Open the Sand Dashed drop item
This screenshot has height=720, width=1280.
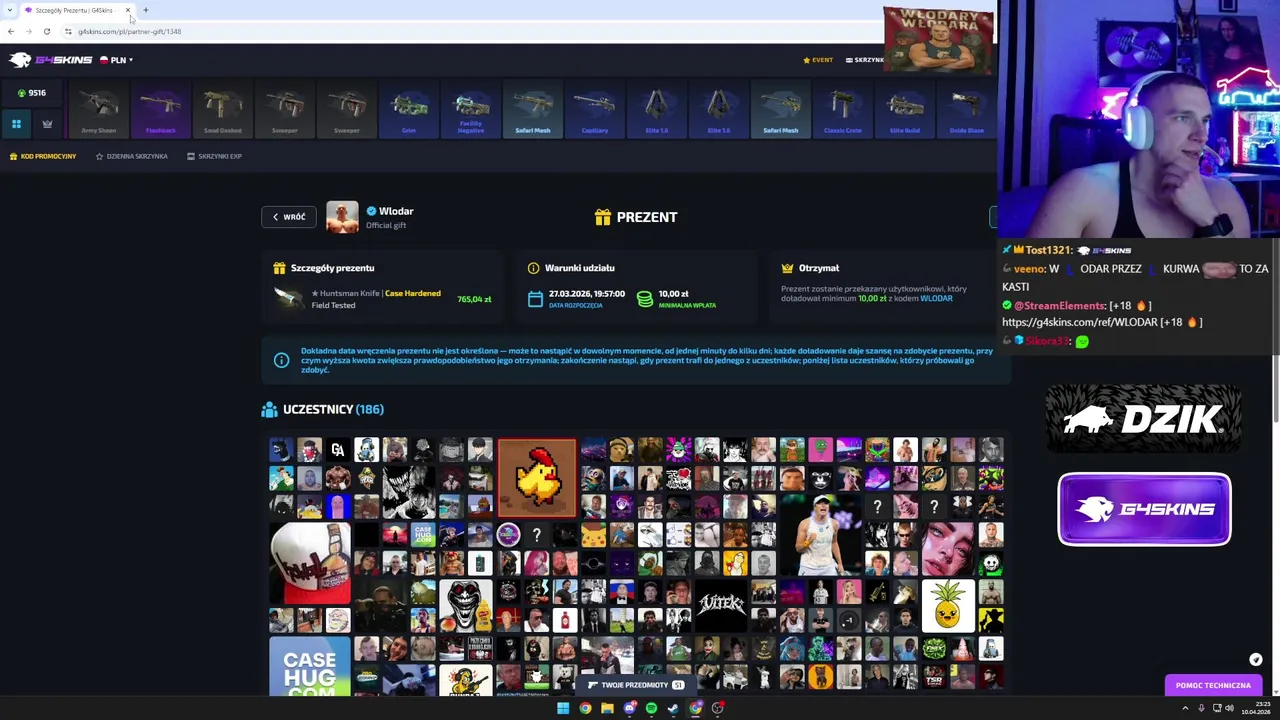click(223, 110)
